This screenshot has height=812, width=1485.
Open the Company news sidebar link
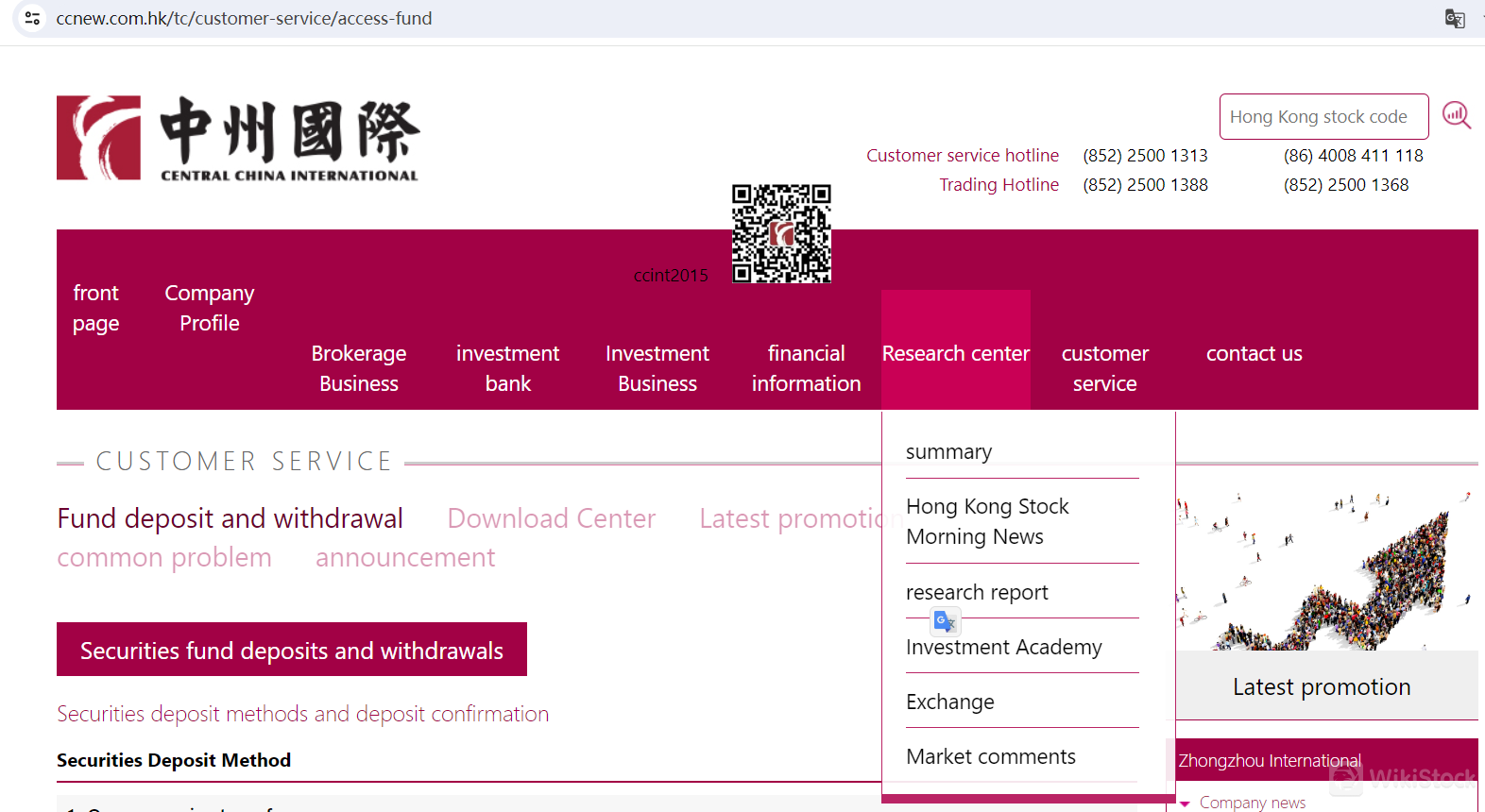[1253, 803]
